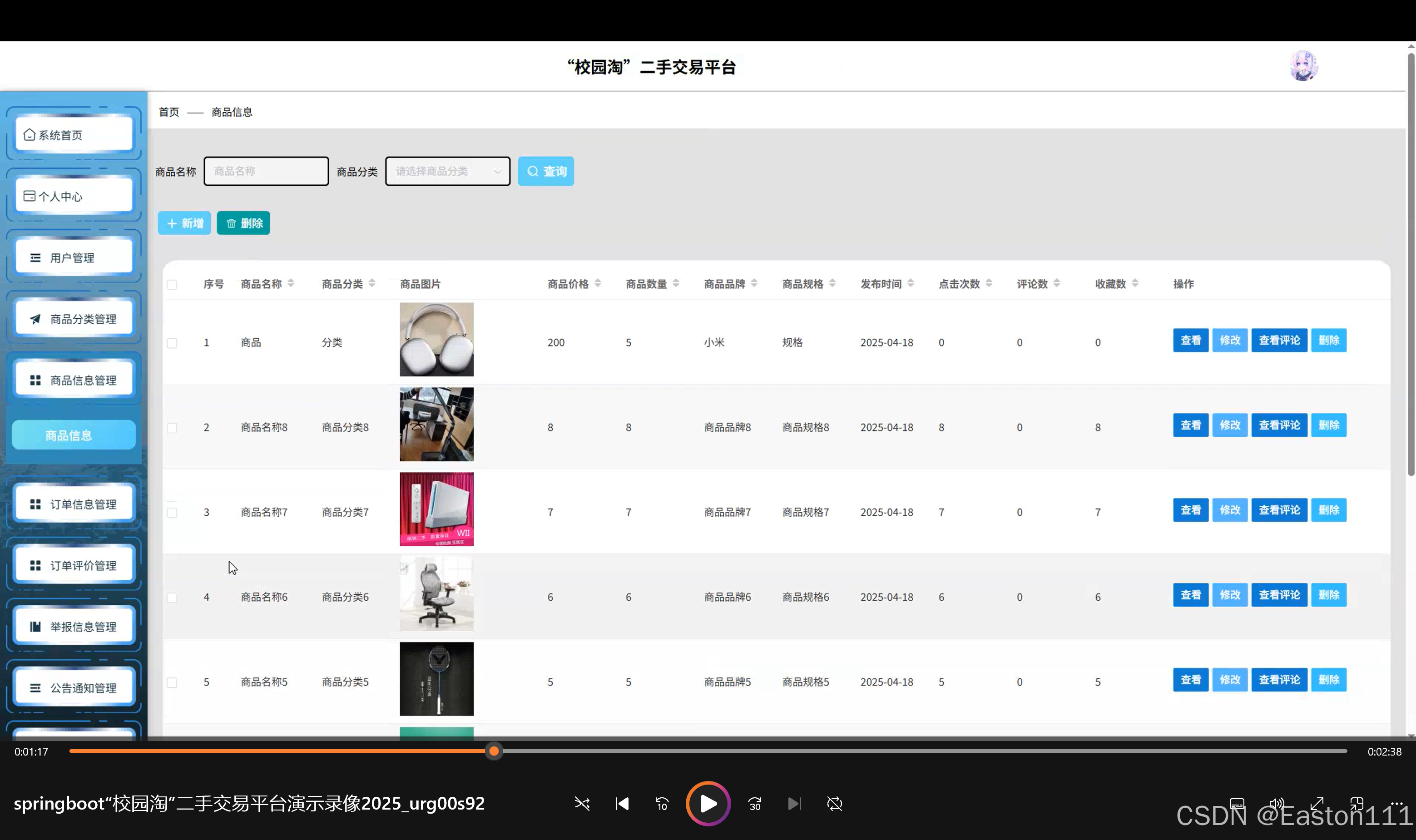
Task: Go to previous track in the player
Action: point(622,804)
